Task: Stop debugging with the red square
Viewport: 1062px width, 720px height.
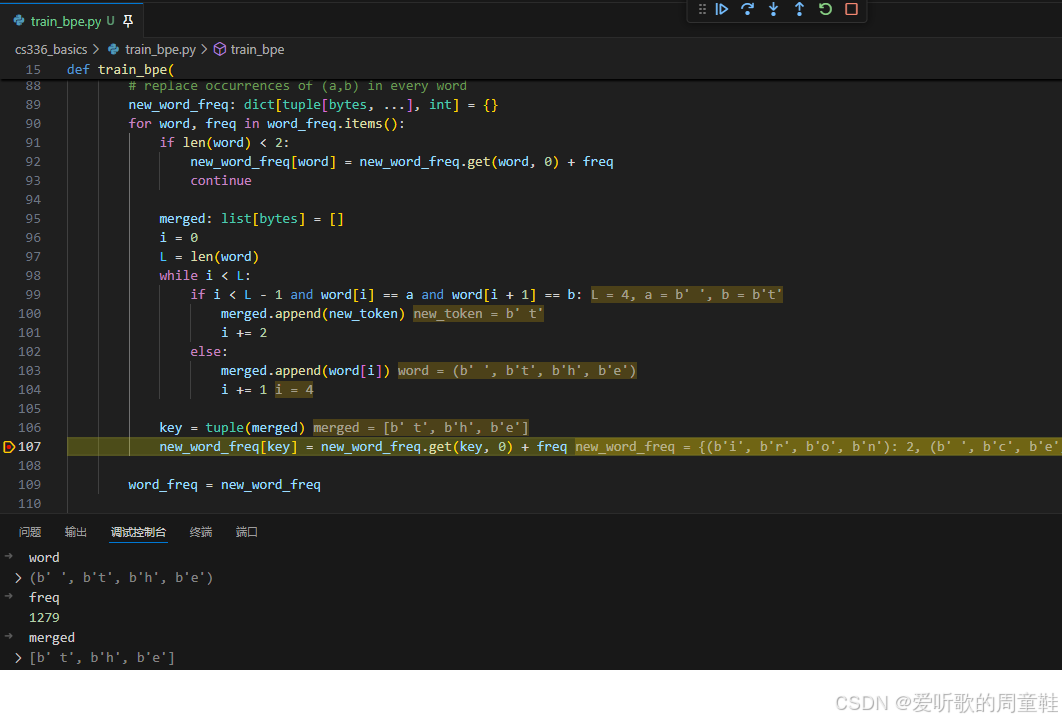Action: click(x=851, y=9)
